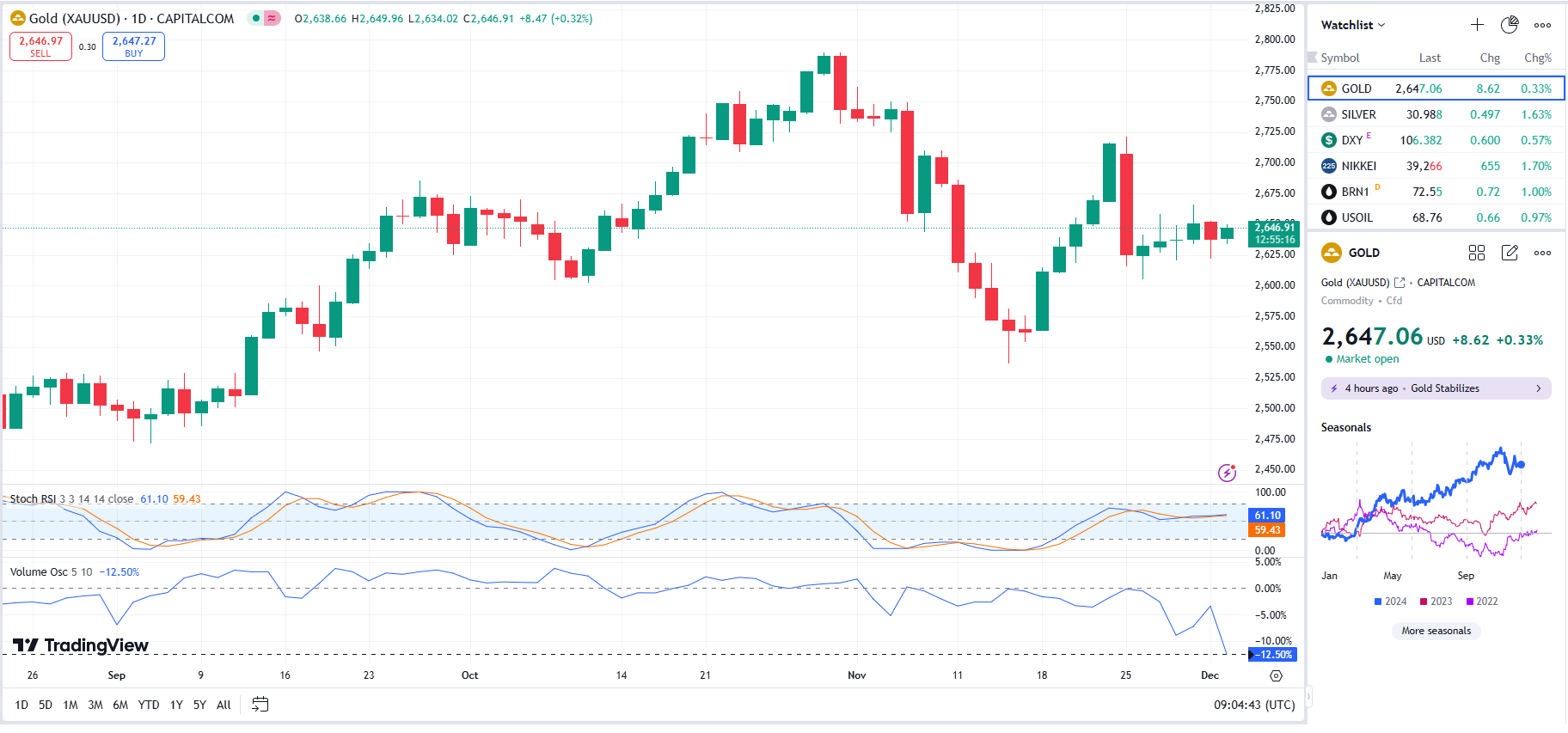The width and height of the screenshot is (1568, 733).
Task: Sort watchlist by Last column
Action: 1430,58
